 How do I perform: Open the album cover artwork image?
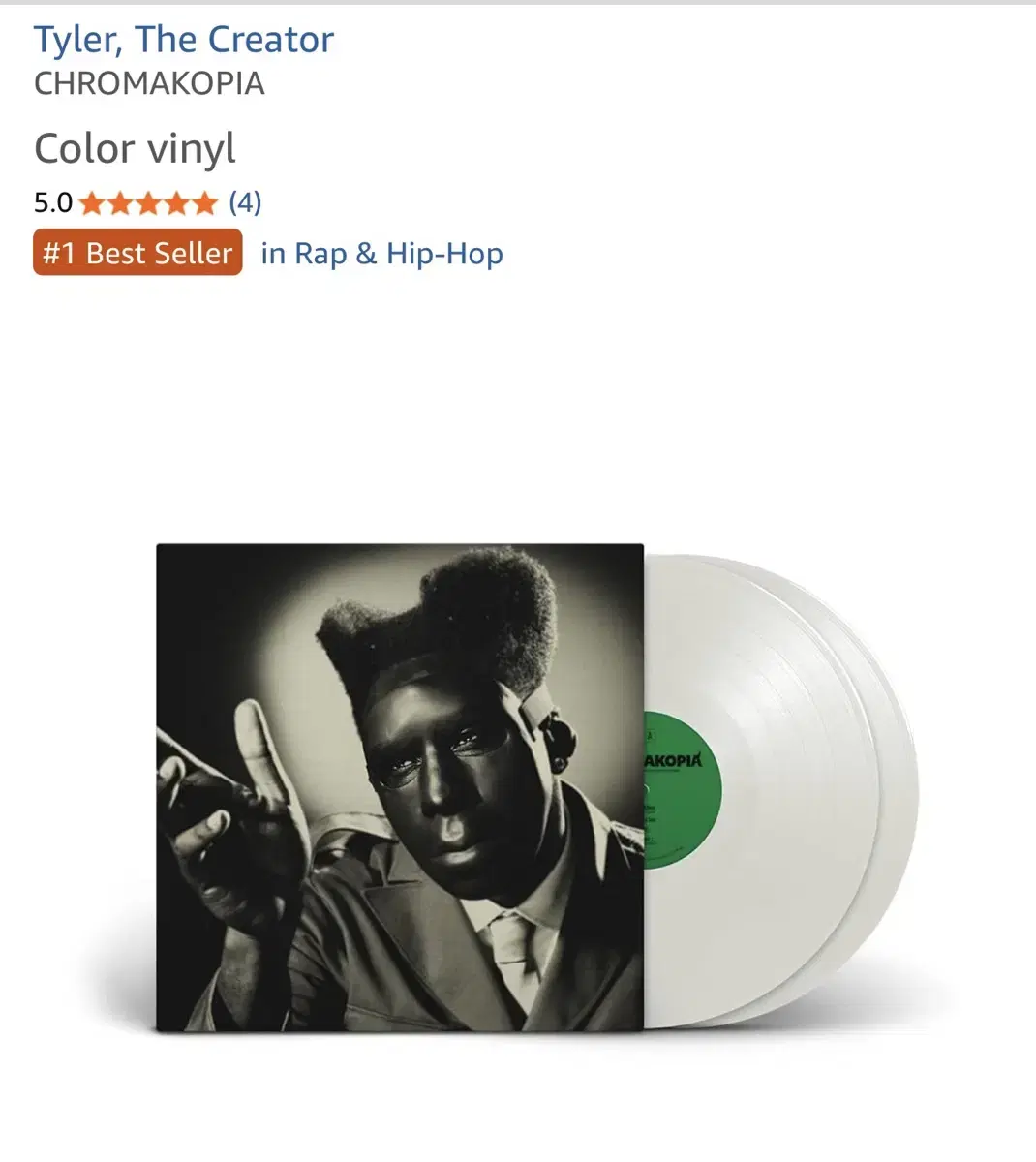pos(400,787)
